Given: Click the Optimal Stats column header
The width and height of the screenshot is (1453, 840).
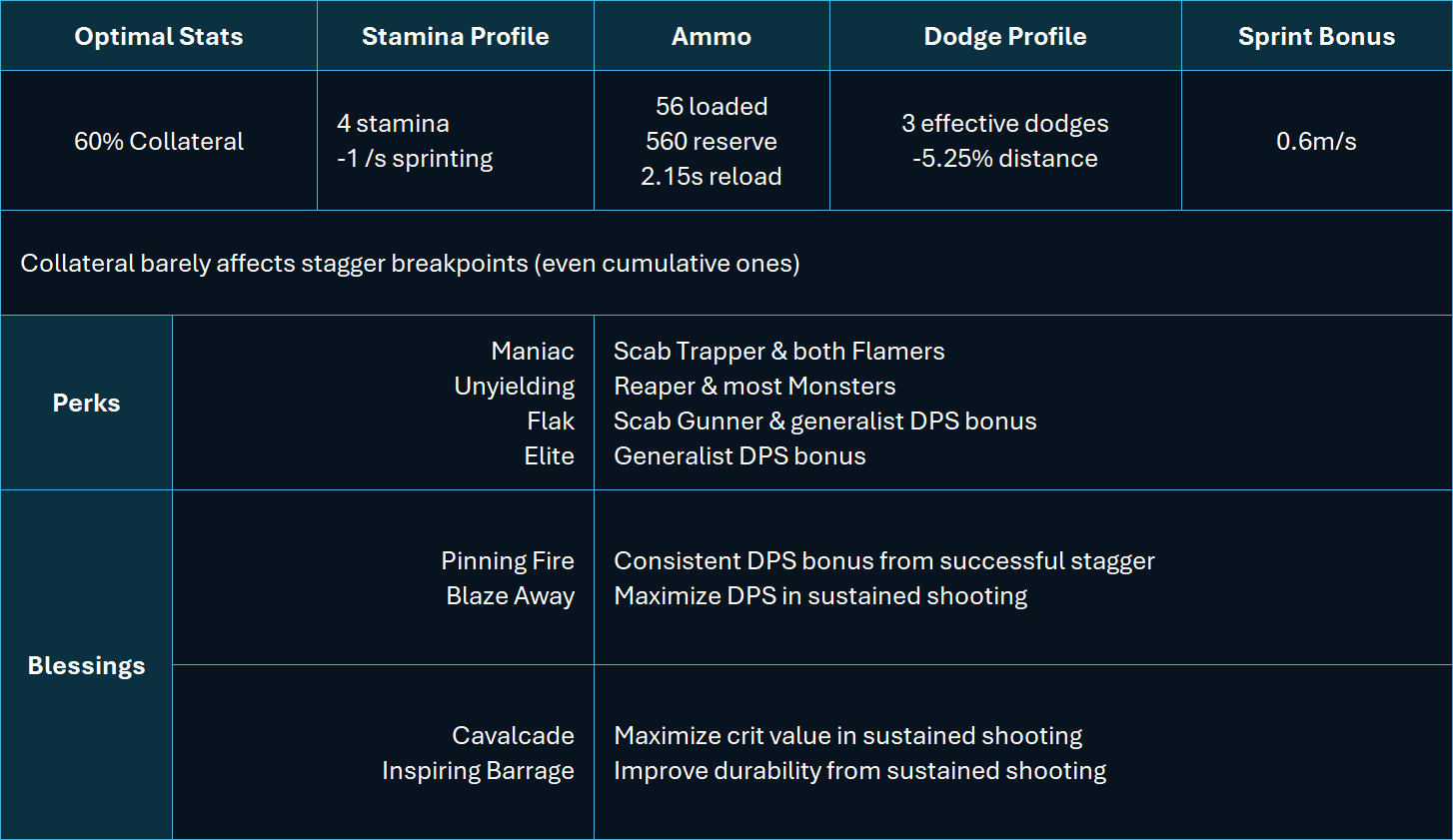Looking at the screenshot, I should tap(159, 36).
